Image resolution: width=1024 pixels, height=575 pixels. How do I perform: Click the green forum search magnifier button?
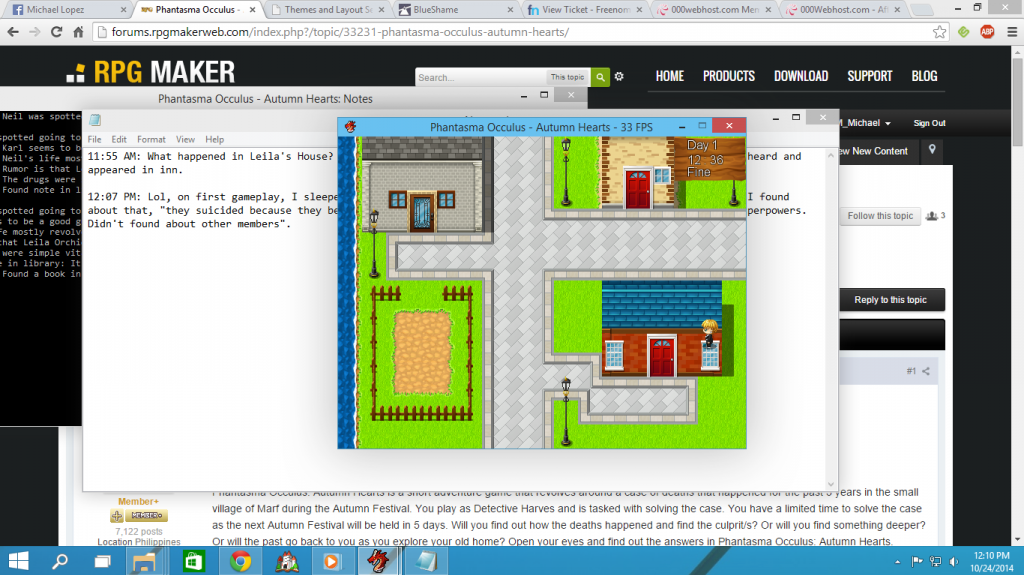[x=600, y=77]
